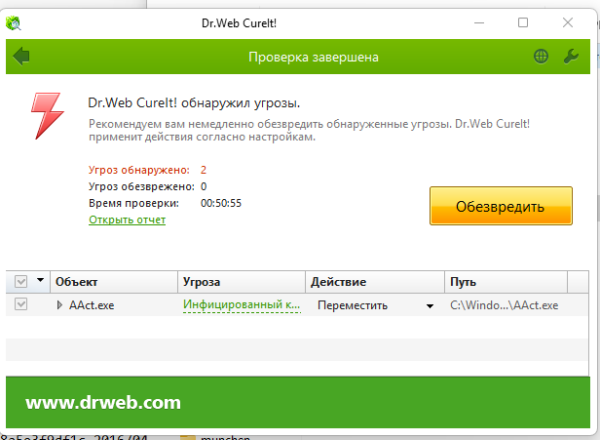Open settings via the wrench icon
Image resolution: width=600 pixels, height=440 pixels.
pos(571,56)
